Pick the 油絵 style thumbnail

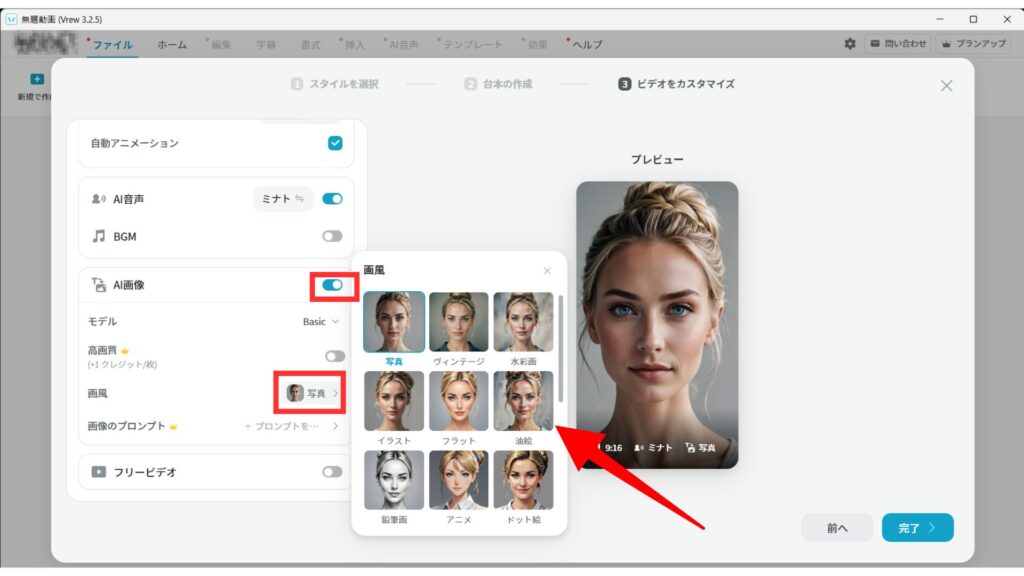coord(523,401)
